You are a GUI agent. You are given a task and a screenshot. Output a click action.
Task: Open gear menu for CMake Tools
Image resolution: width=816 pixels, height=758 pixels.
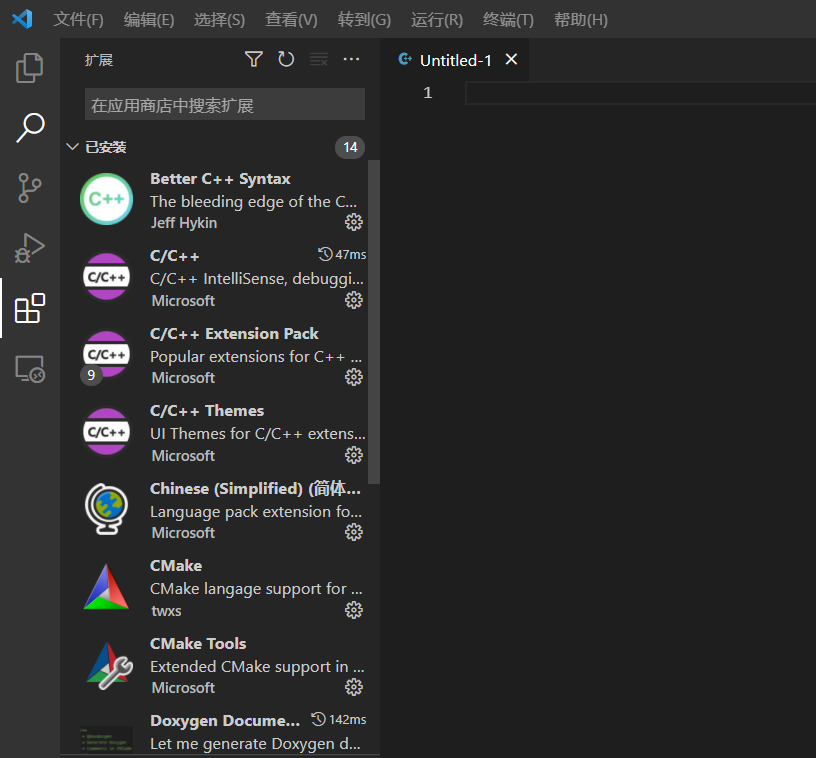tap(354, 687)
